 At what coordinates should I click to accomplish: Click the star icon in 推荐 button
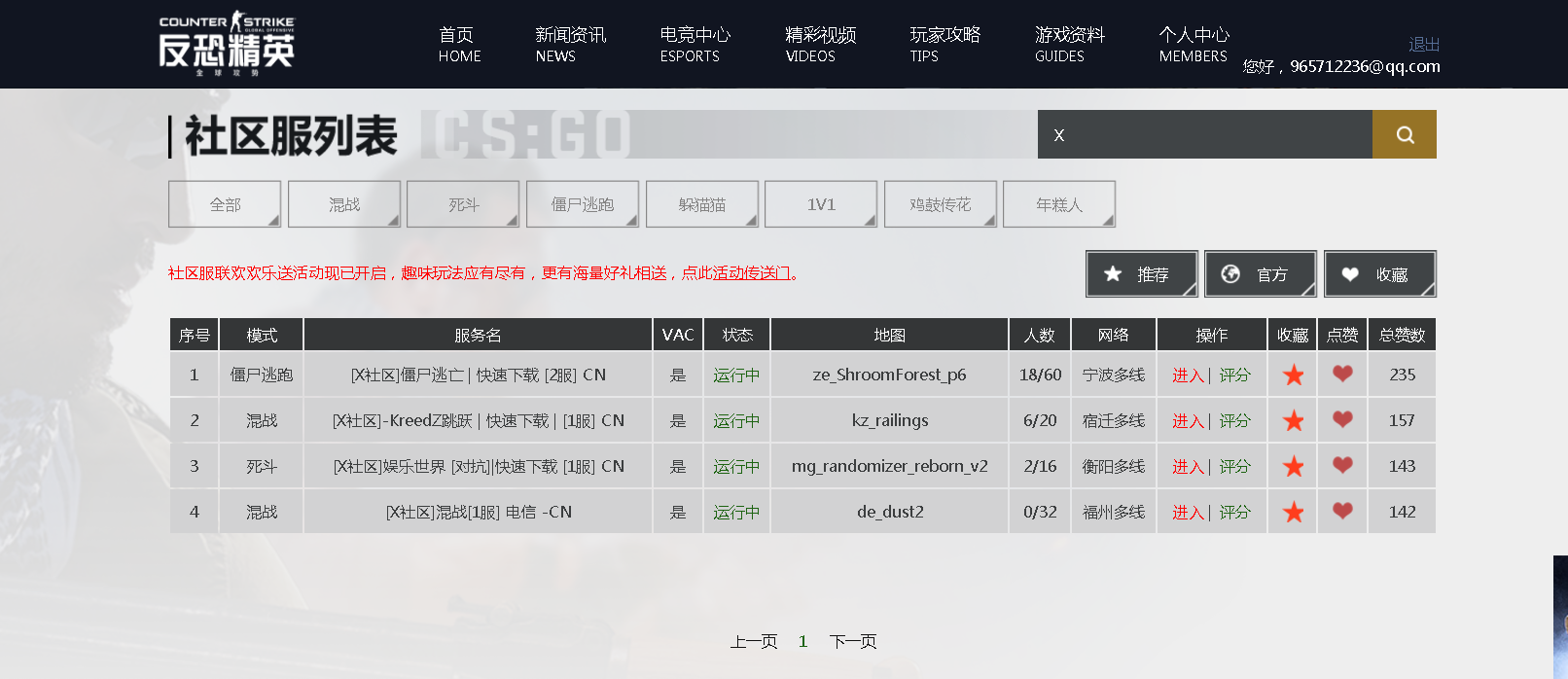tap(1113, 274)
